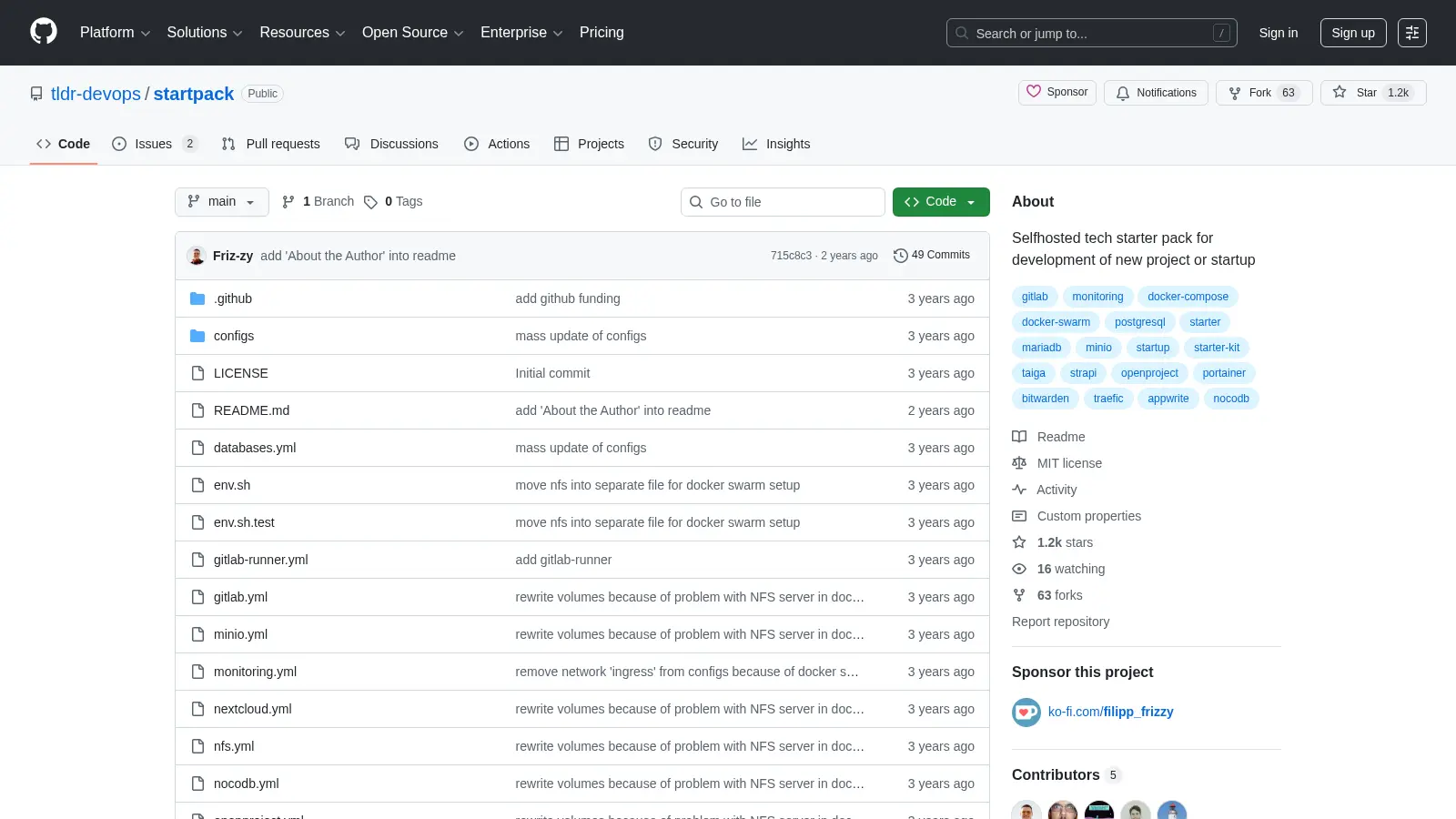Click the nocodb topic tag
This screenshot has height=819, width=1456.
(1230, 399)
